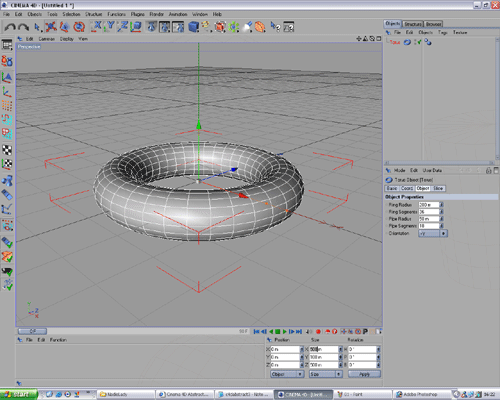Image resolution: width=500 pixels, height=400 pixels.
Task: Open the Object dropdown in Coordinates manager
Action: tap(287, 374)
